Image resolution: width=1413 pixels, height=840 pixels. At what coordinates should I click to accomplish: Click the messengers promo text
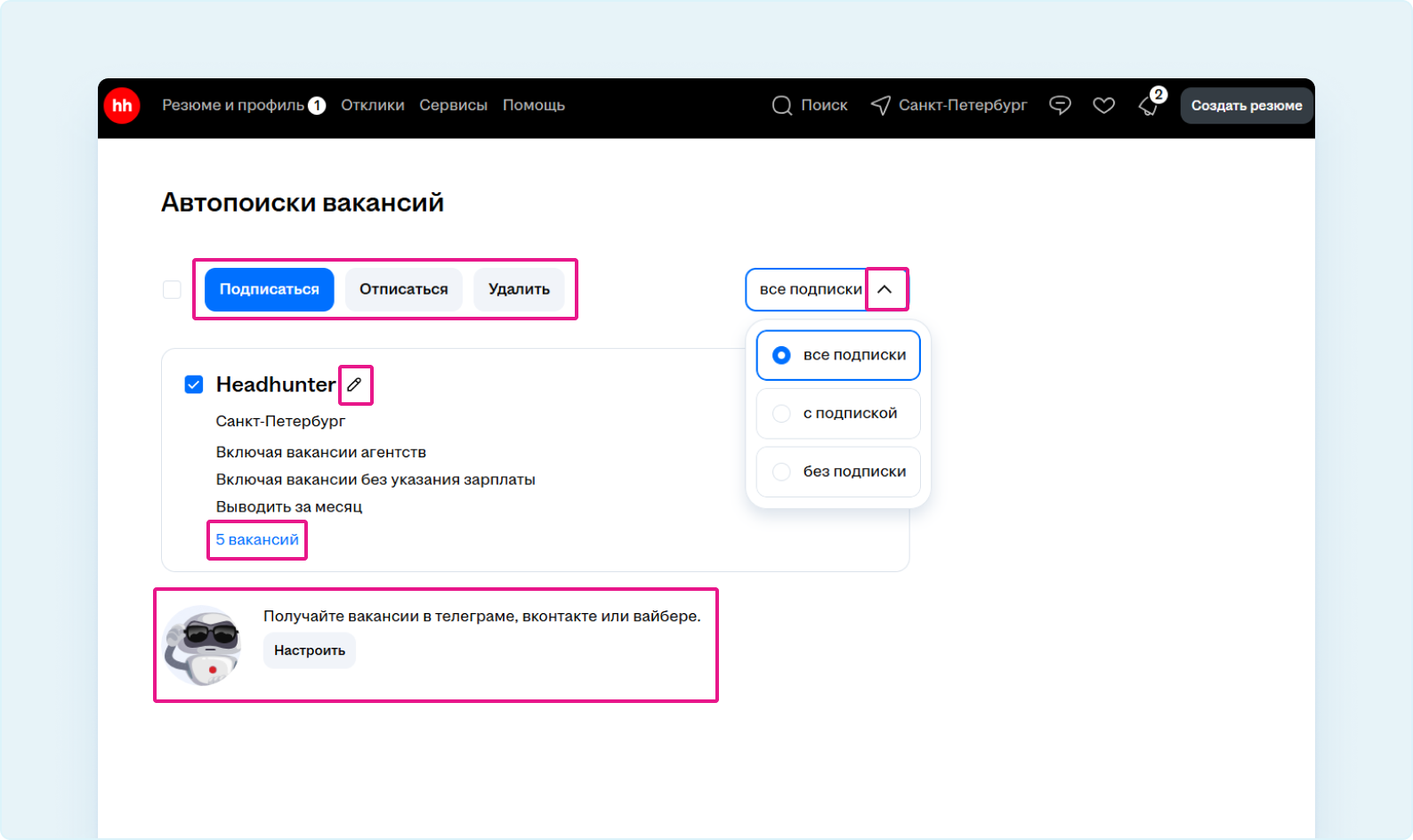(x=482, y=616)
